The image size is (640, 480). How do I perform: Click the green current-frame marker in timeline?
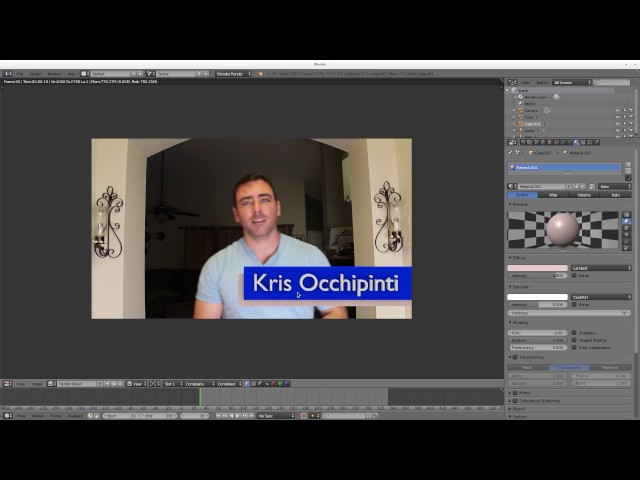[200, 396]
